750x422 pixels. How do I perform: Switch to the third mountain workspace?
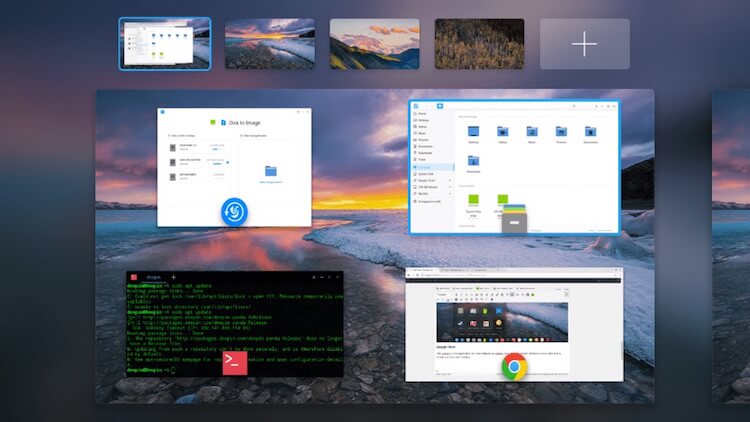coord(375,44)
